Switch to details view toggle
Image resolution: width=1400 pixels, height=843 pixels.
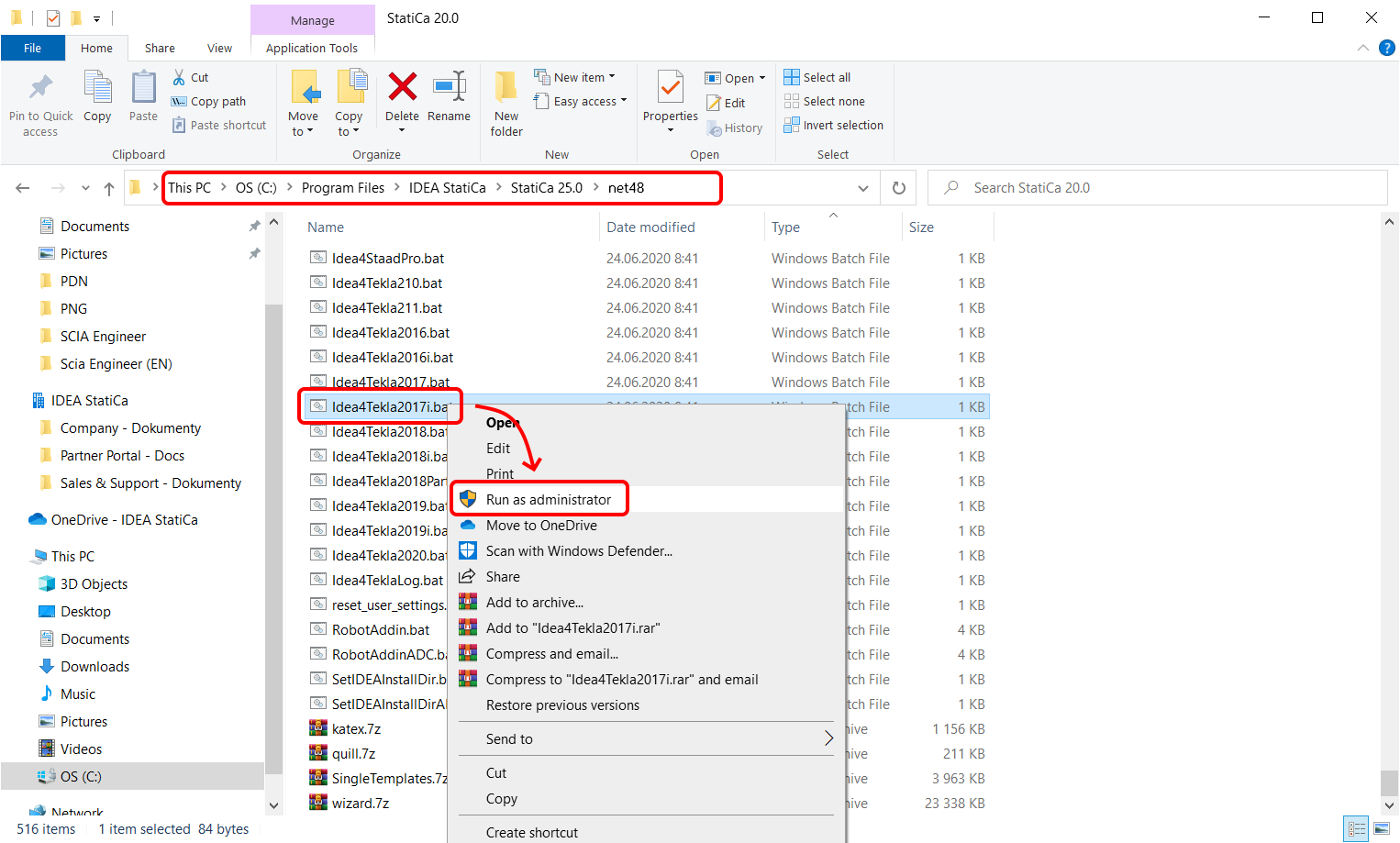point(1356,829)
